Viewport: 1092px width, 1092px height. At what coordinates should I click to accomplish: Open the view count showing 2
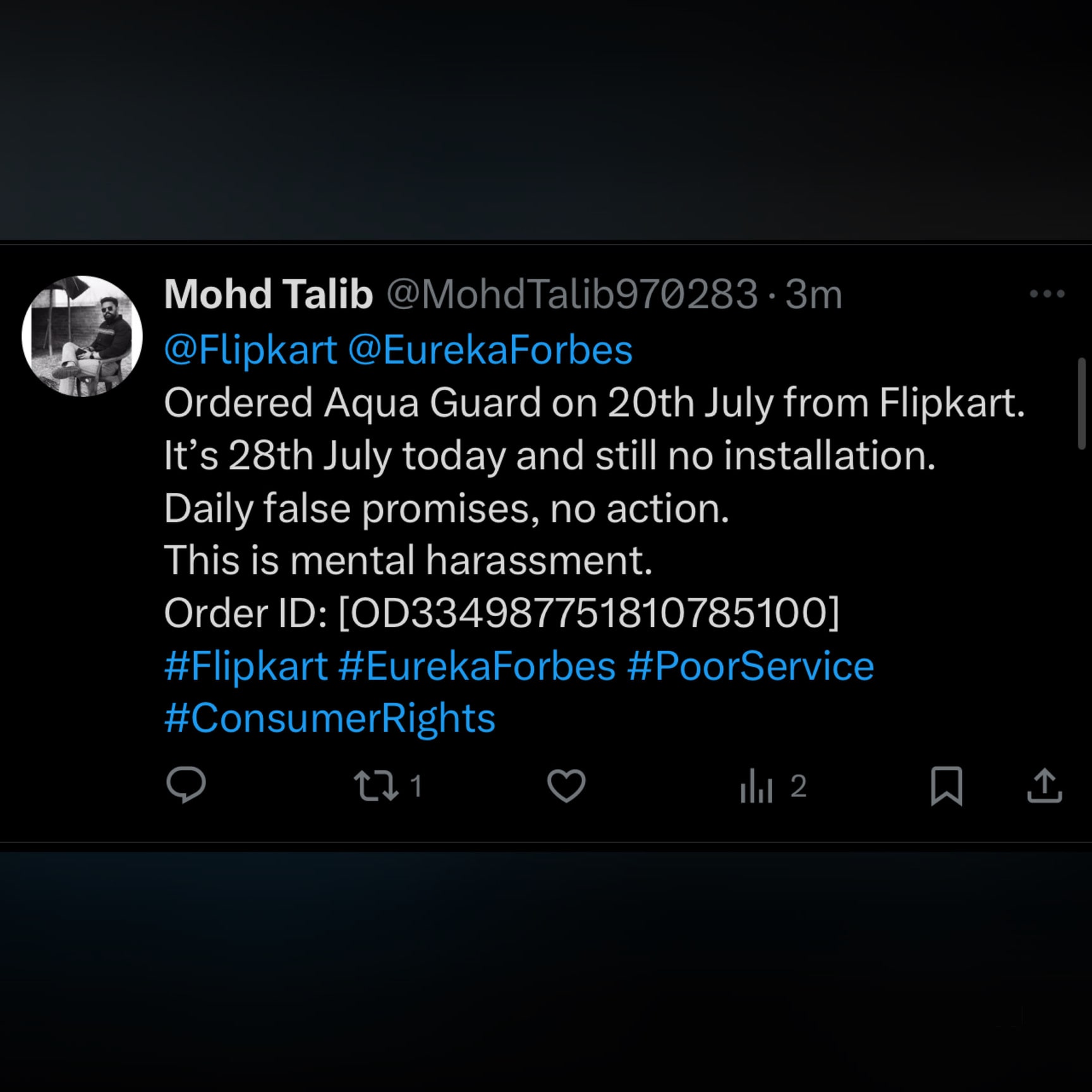click(799, 786)
